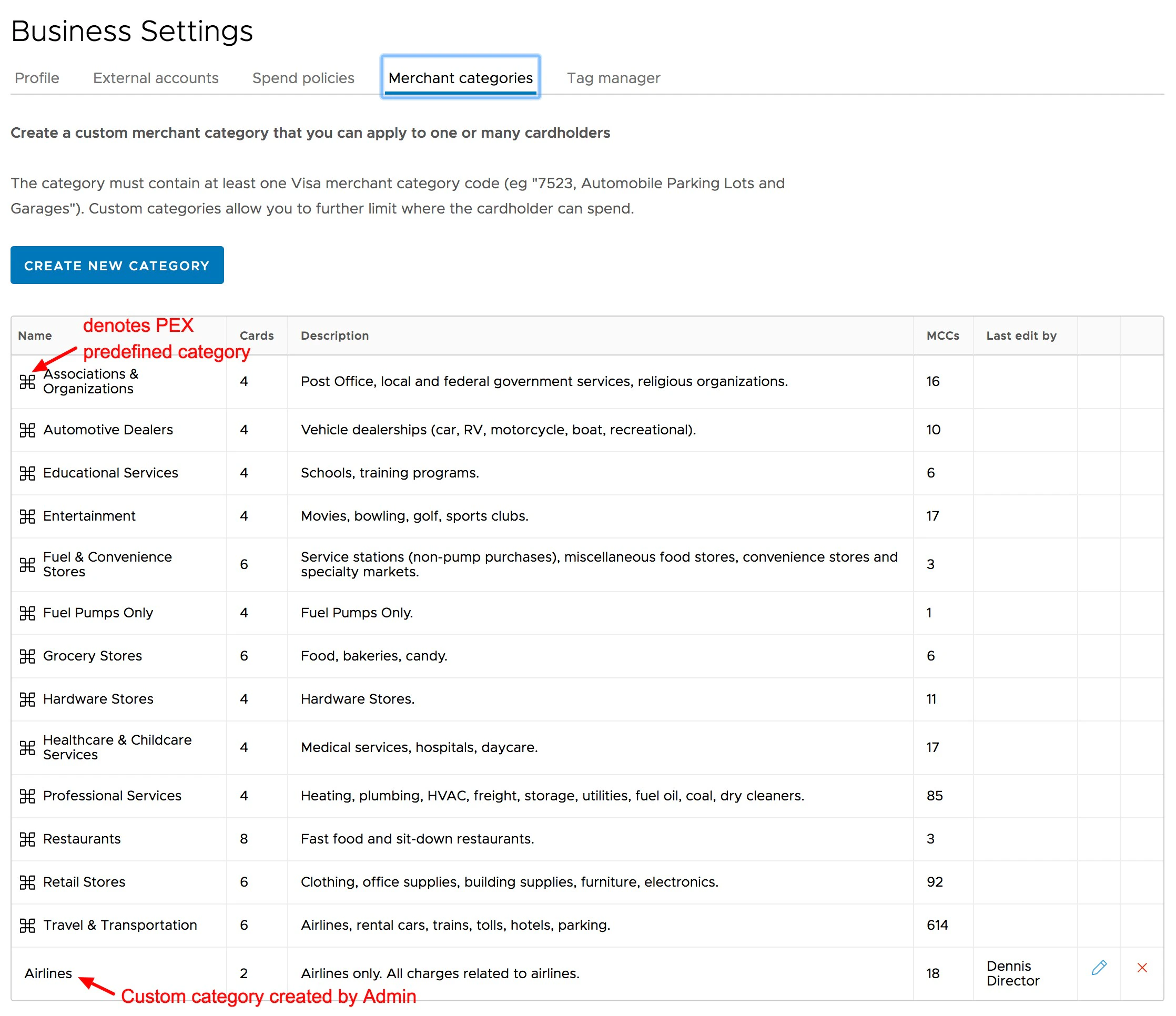Click the Retail Stores category name
The height and width of the screenshot is (1016, 1176).
click(84, 881)
